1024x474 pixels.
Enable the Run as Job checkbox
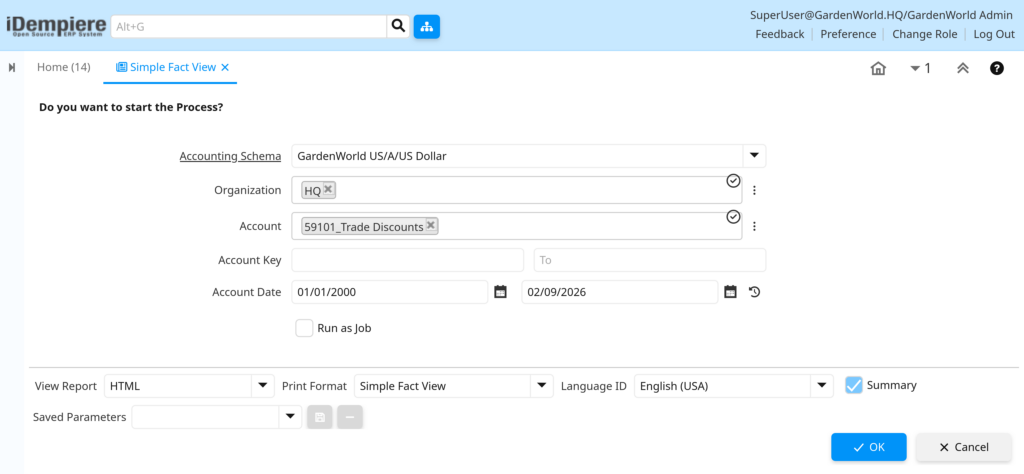click(x=304, y=328)
